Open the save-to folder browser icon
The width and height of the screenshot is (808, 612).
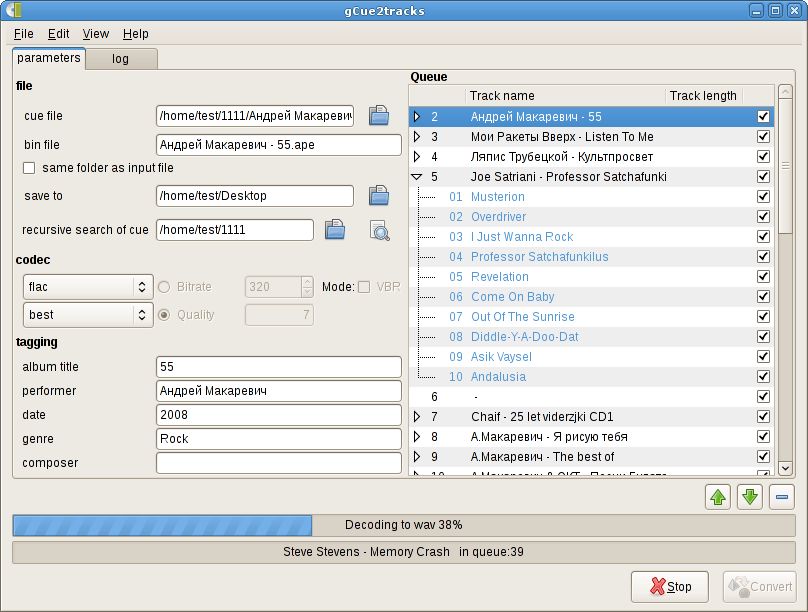[x=378, y=195]
